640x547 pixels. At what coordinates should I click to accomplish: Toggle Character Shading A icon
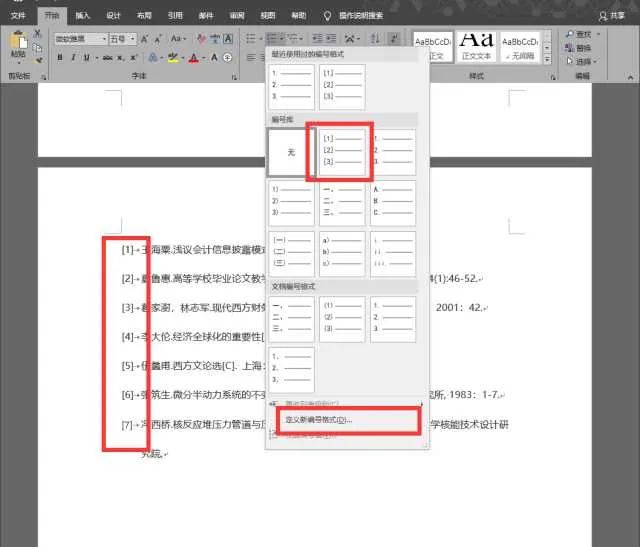214,58
